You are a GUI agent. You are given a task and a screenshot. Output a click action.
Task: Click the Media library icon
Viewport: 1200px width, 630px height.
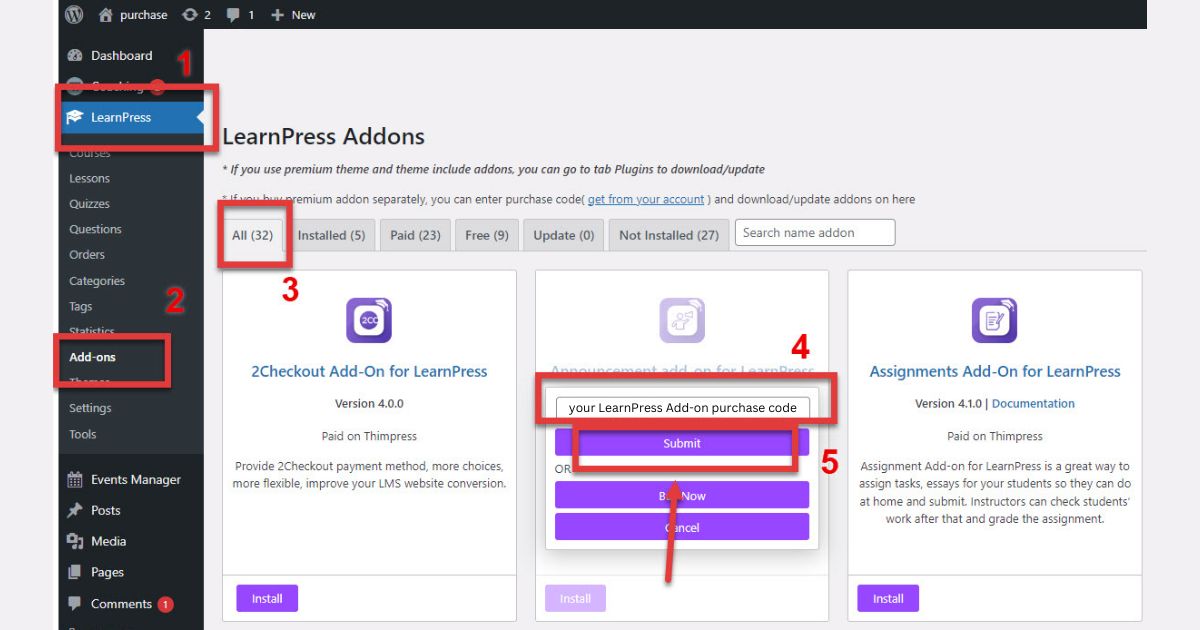[x=75, y=541]
